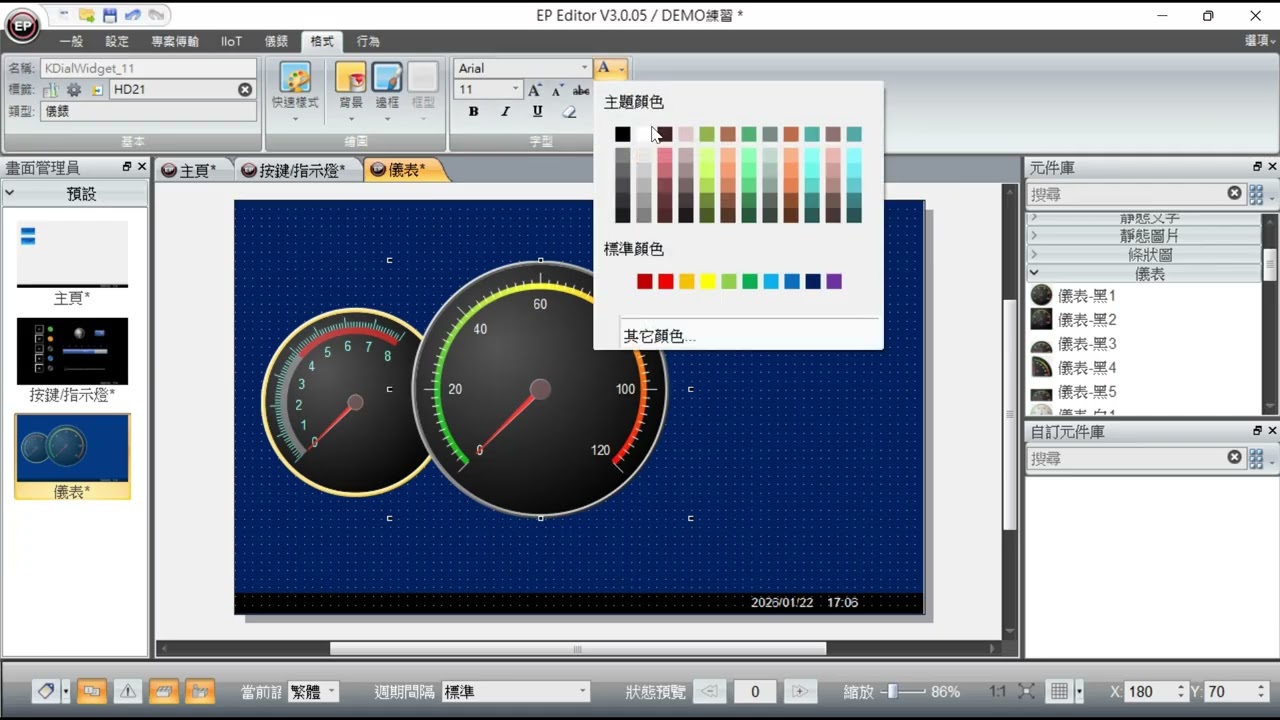Click the undo arrow in quick access toolbar
Image resolution: width=1280 pixels, height=720 pixels.
click(133, 16)
